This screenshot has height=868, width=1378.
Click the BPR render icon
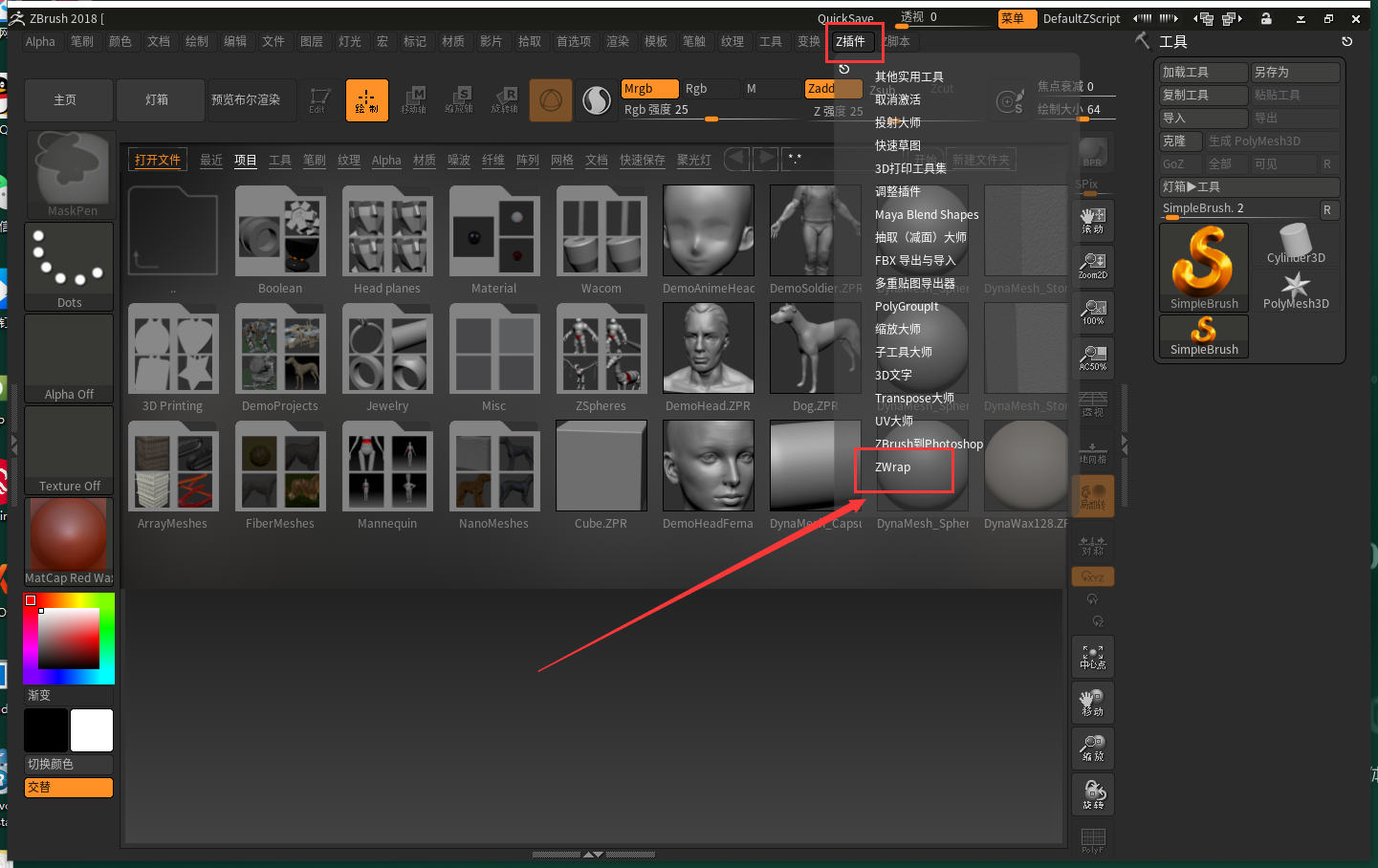pyautogui.click(x=1093, y=153)
